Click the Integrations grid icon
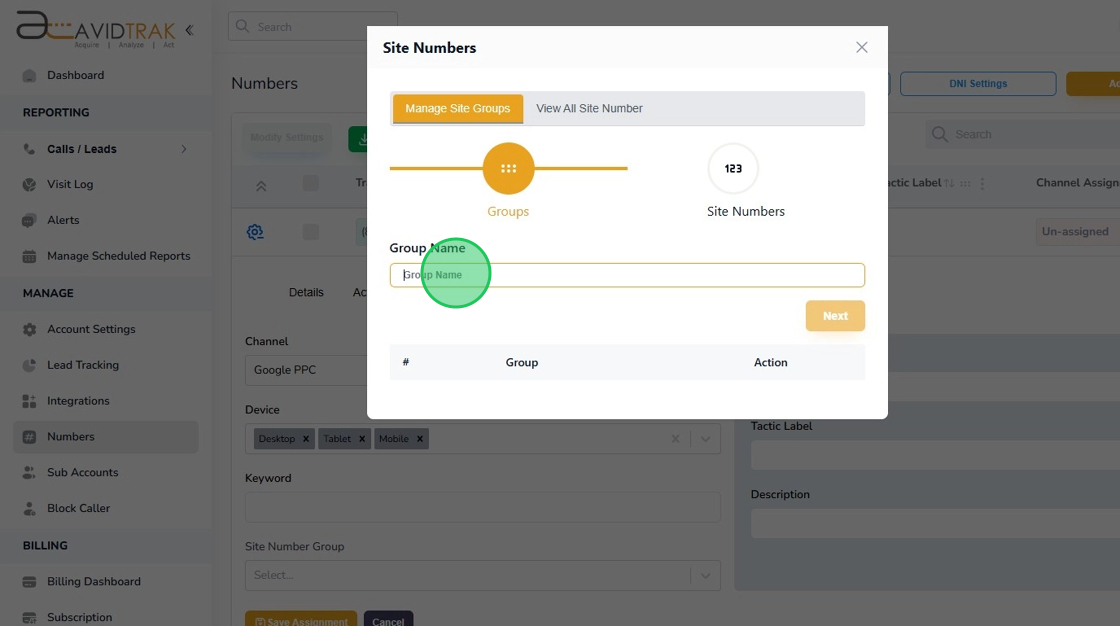Screen dimensions: 1120x626 click(29, 401)
